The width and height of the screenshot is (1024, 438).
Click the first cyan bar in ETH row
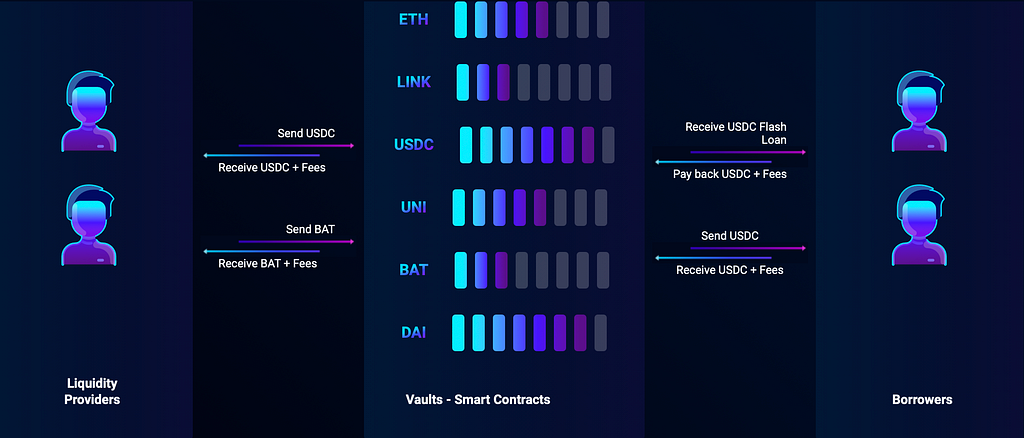click(460, 20)
